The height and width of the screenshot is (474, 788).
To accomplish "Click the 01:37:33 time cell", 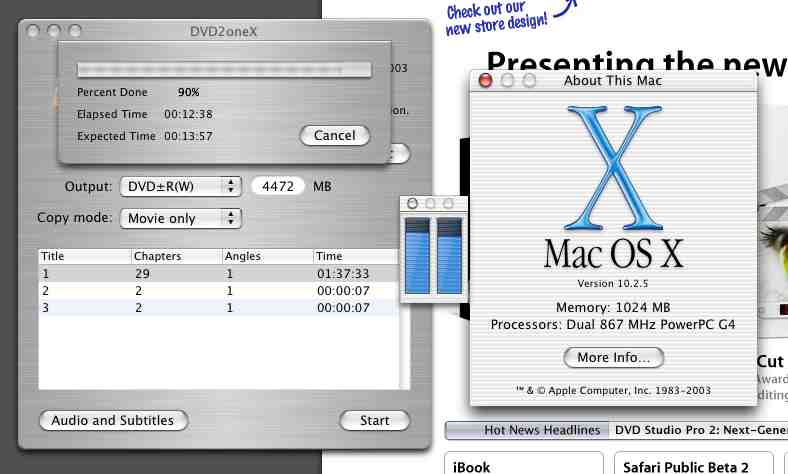I will 343,274.
